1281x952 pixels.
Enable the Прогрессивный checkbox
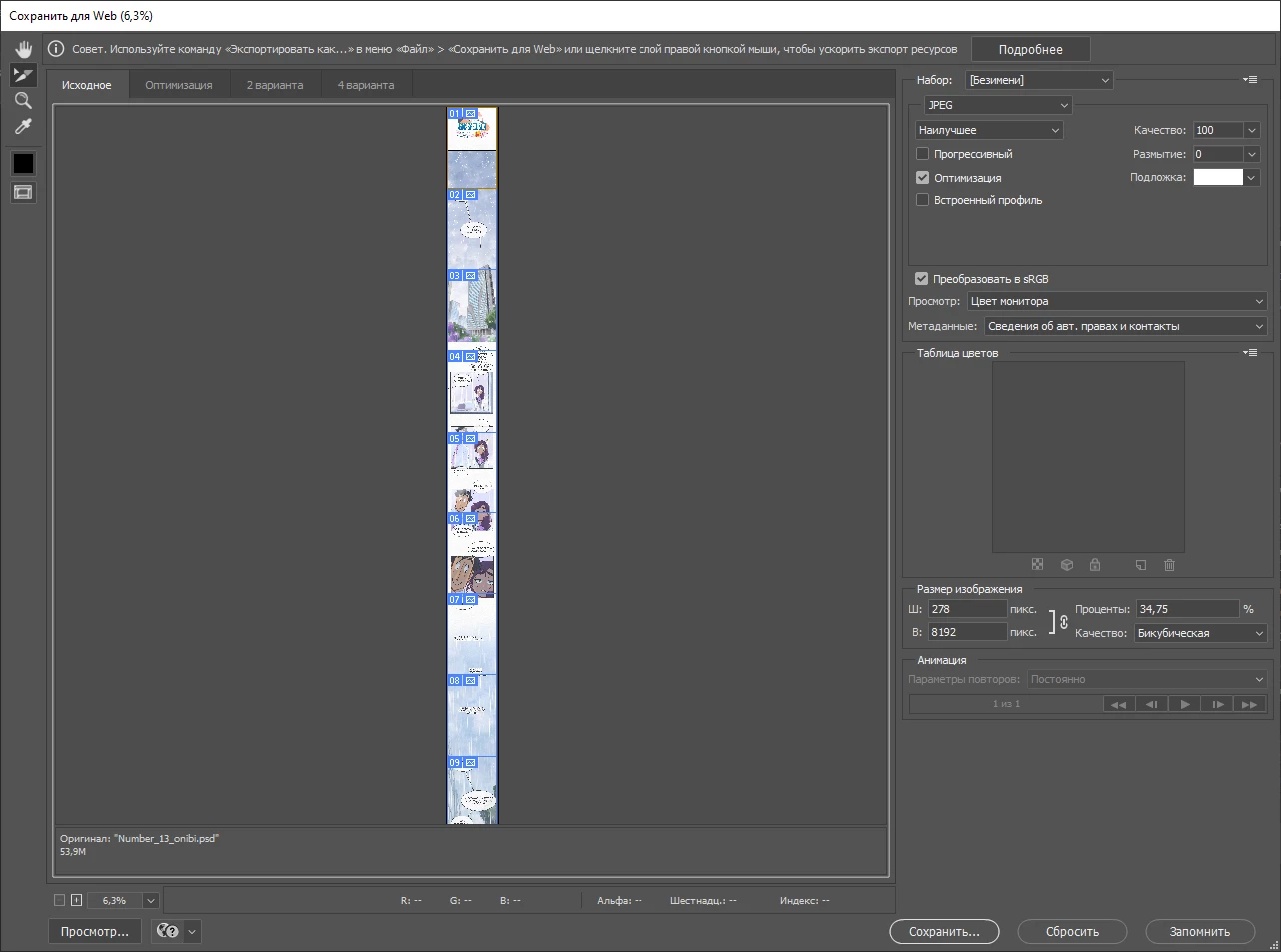pyautogui.click(x=922, y=154)
